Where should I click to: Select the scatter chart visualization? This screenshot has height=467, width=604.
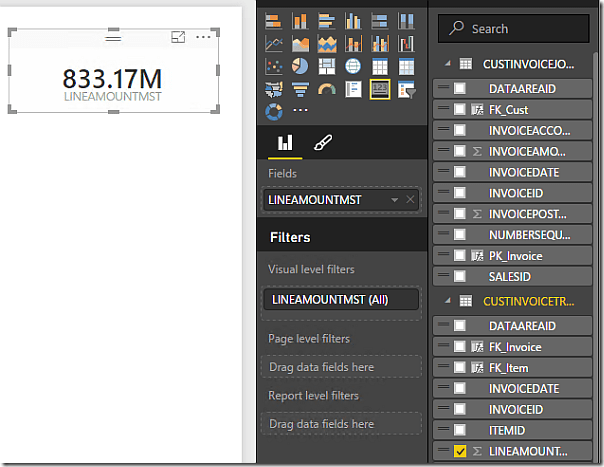[275, 66]
